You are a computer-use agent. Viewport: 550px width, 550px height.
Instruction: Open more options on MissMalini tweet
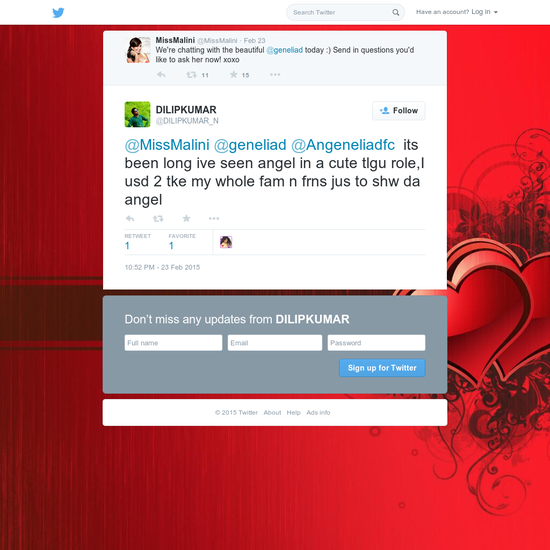click(275, 74)
